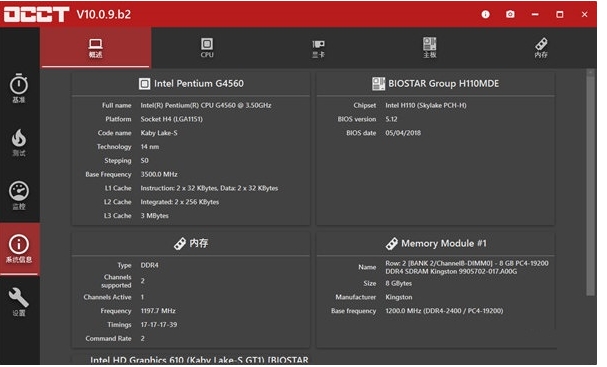Click the Full name value Intel(R) Pentium(R) CPU G4560
Image resolution: width=607 pixels, height=367 pixels.
coord(206,105)
